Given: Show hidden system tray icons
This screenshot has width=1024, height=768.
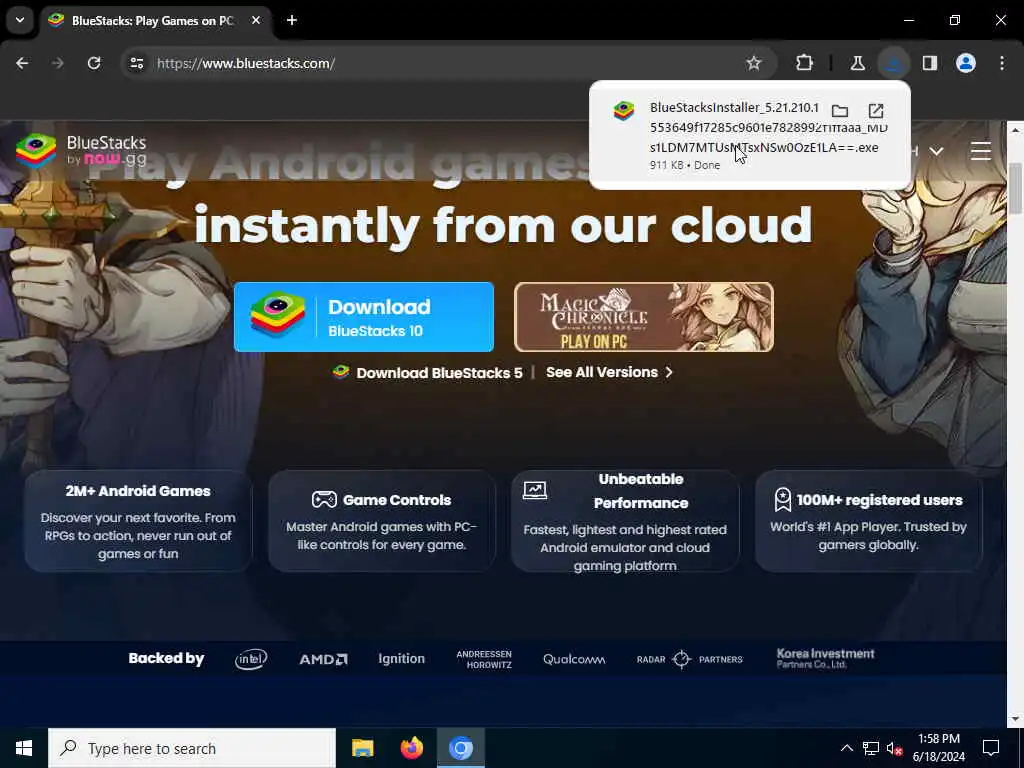Looking at the screenshot, I should coord(846,748).
